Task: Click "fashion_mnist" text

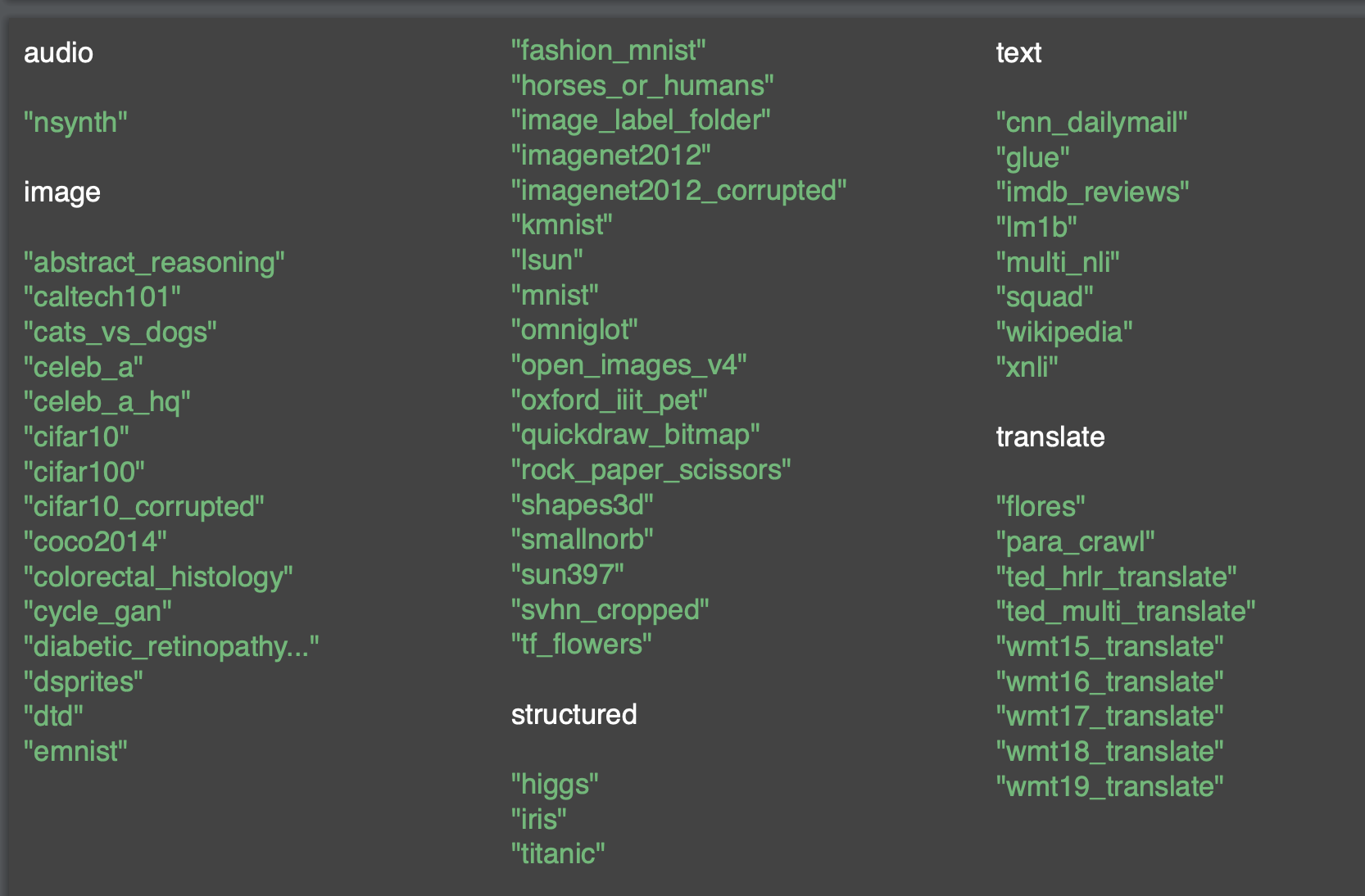Action: (x=609, y=51)
